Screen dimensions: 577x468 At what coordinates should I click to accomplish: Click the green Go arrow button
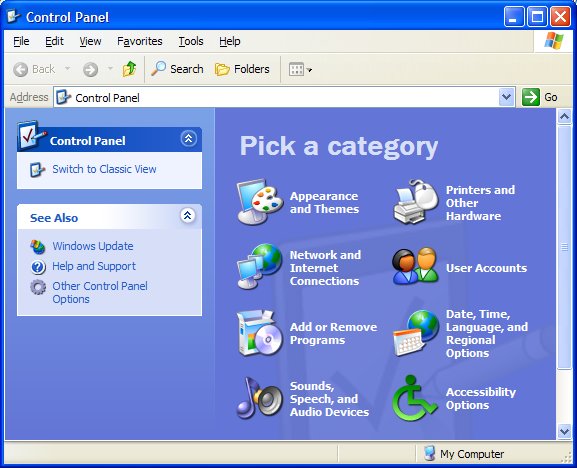pyautogui.click(x=531, y=97)
